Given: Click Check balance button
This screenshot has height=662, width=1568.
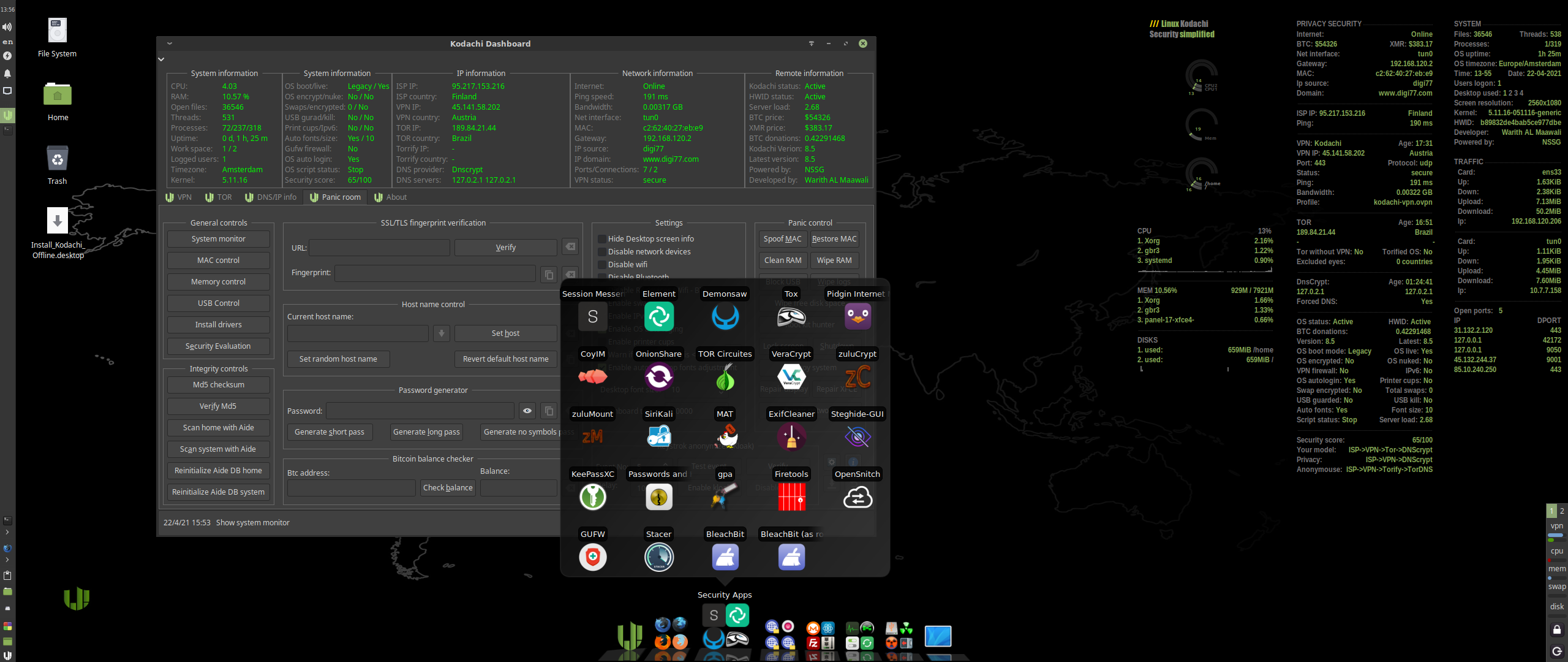Looking at the screenshot, I should [x=448, y=488].
